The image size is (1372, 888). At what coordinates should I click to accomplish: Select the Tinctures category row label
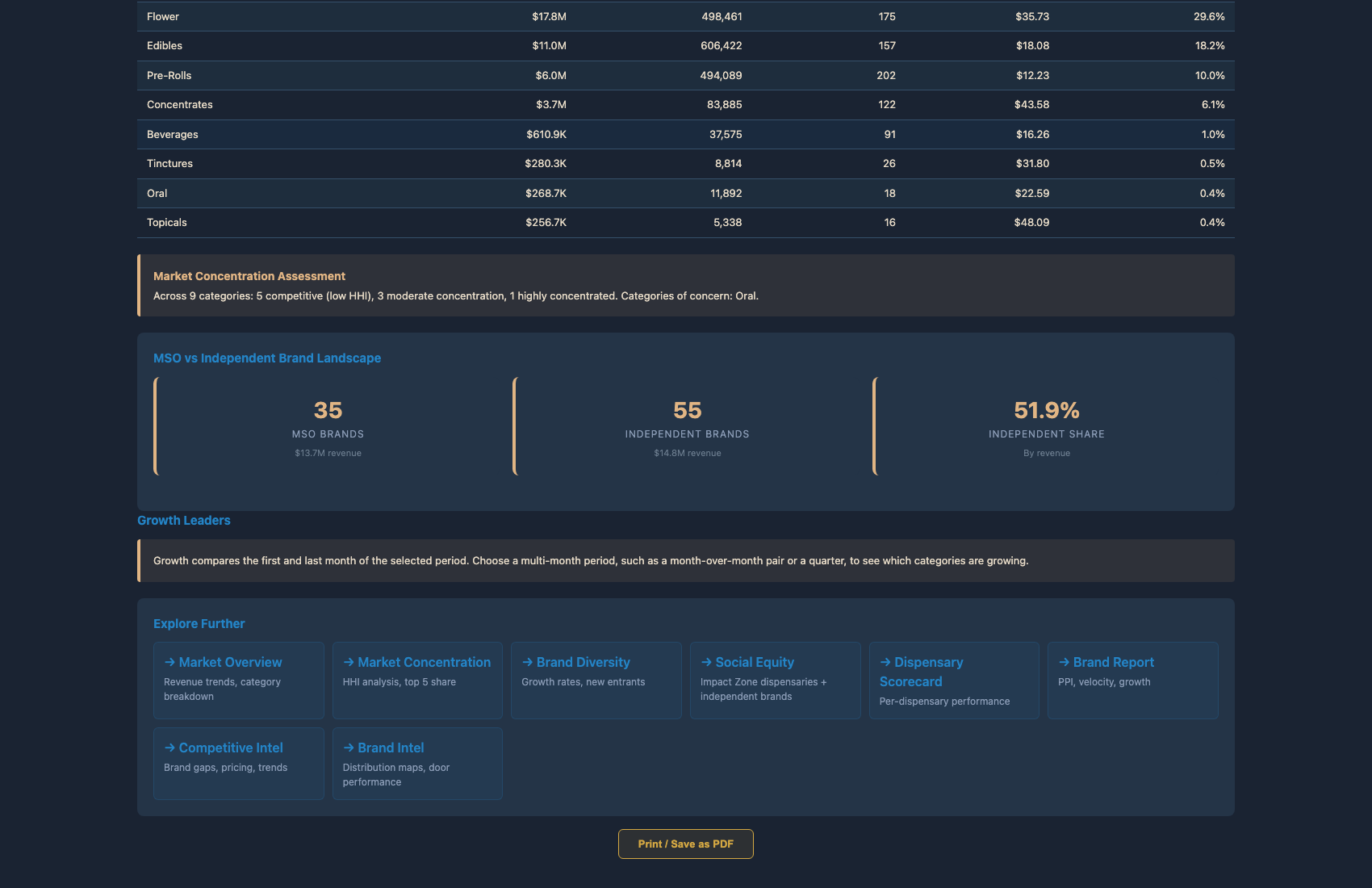coord(169,164)
